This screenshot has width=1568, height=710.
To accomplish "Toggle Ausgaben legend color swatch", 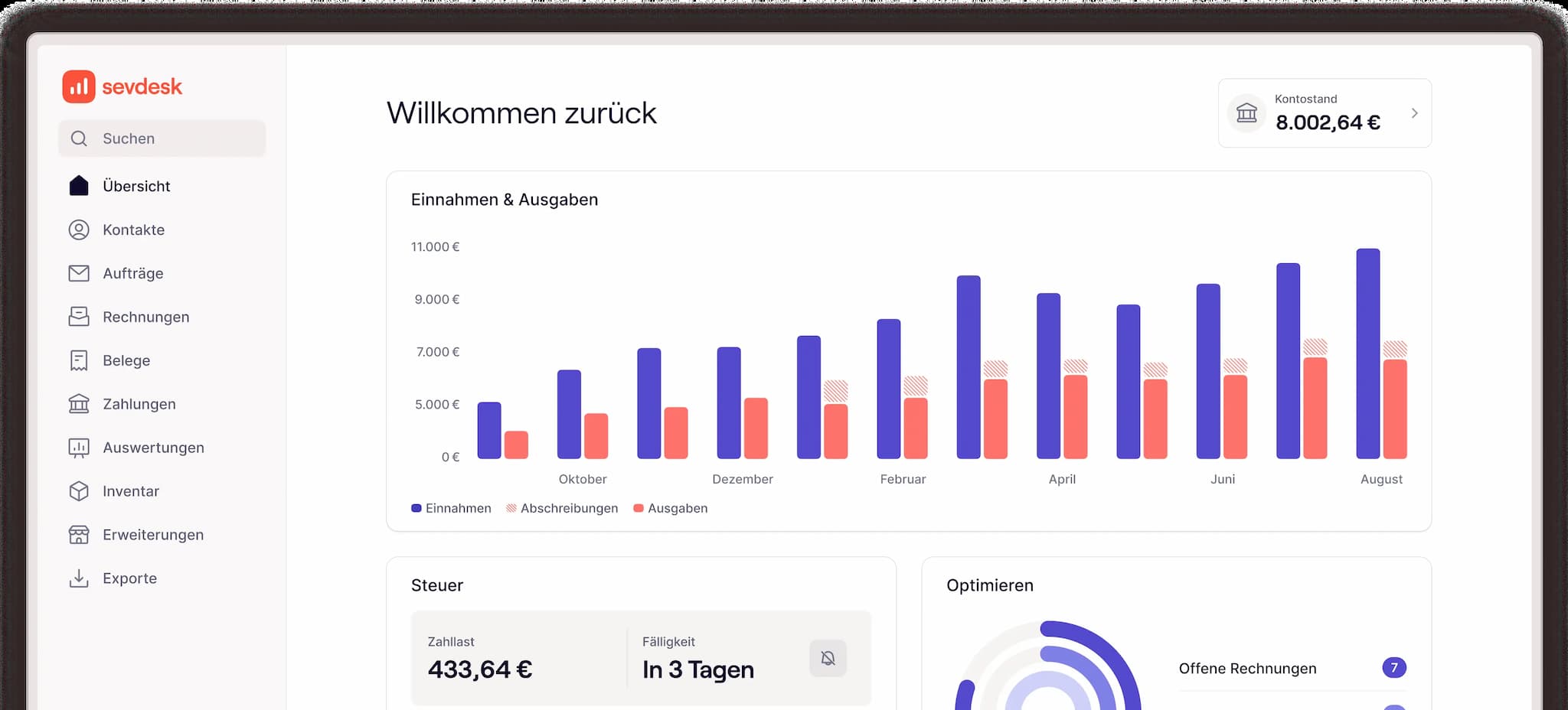I will [x=639, y=508].
